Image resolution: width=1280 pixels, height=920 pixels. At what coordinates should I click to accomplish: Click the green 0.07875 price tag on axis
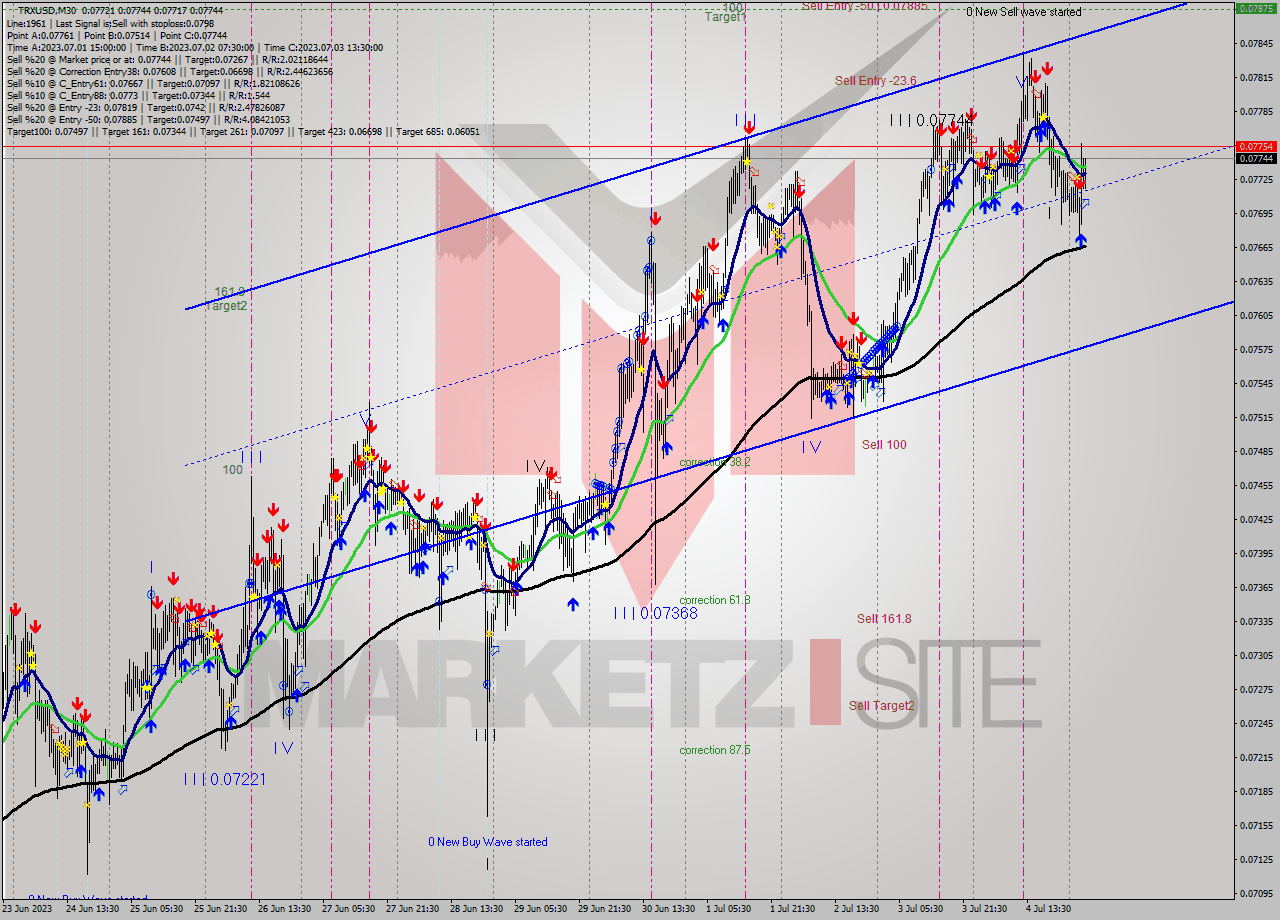pyautogui.click(x=1257, y=7)
